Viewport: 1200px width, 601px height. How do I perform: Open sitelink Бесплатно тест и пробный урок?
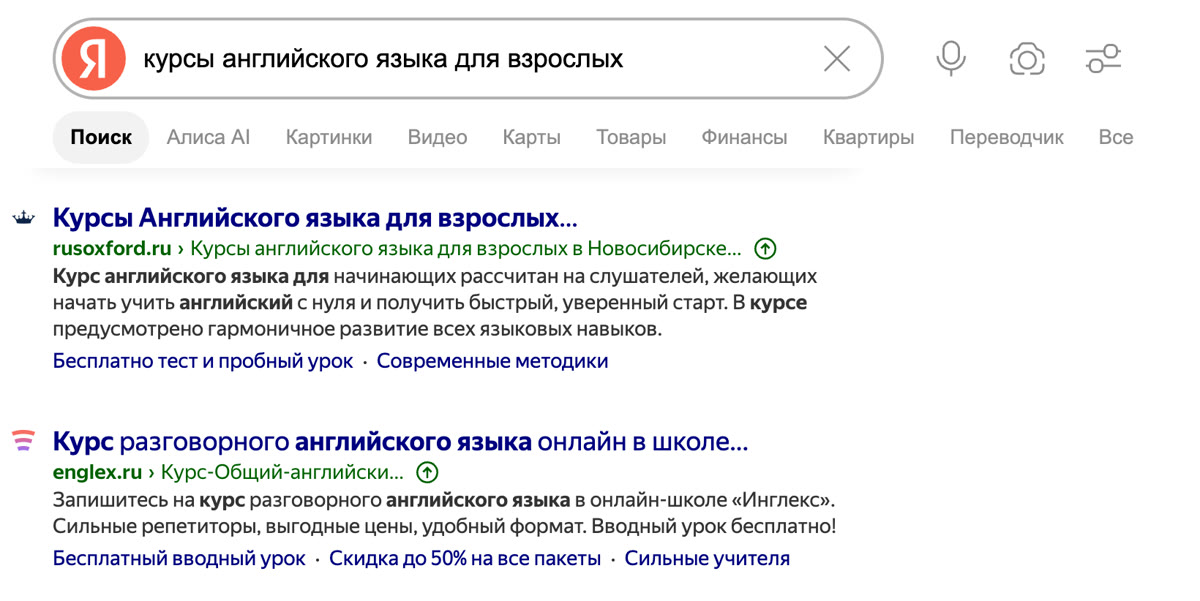pyautogui.click(x=203, y=361)
